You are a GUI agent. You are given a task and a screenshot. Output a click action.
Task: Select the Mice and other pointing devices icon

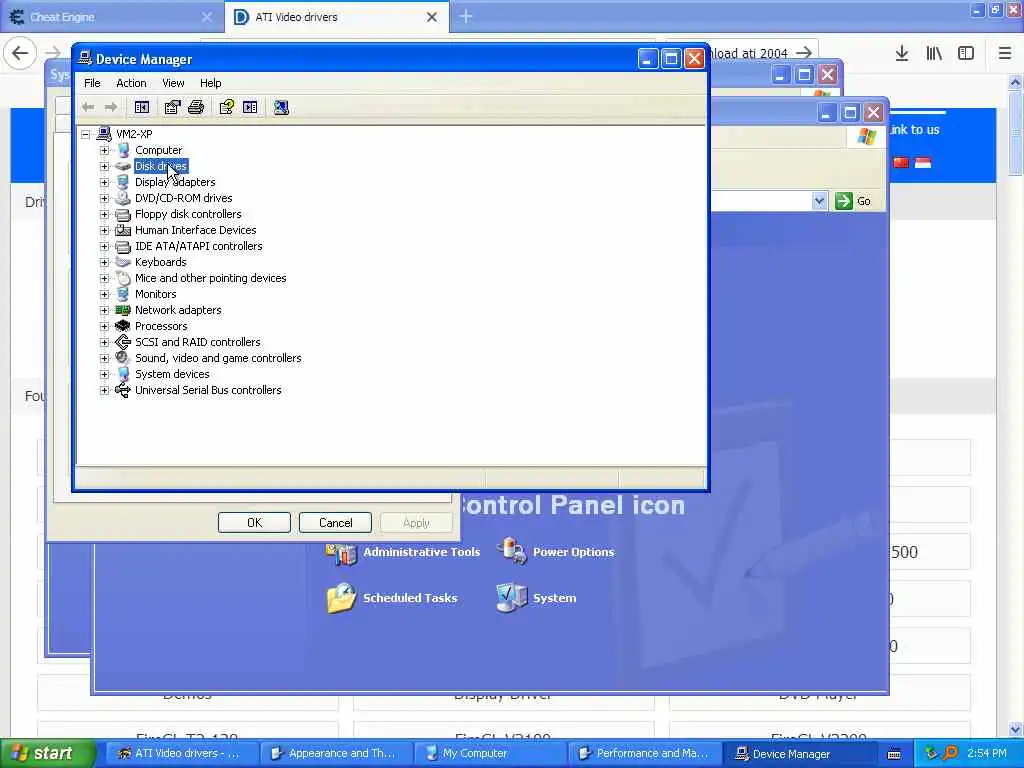point(123,278)
